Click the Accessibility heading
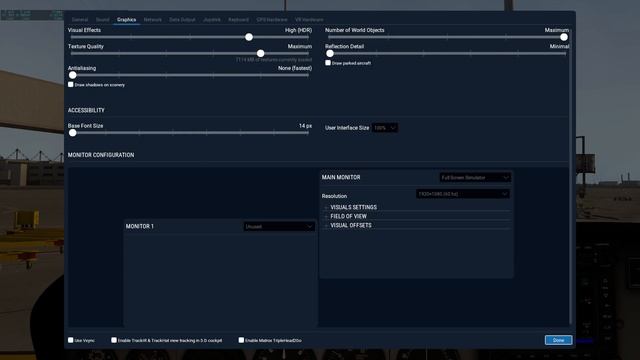The image size is (640, 360). pyautogui.click(x=86, y=110)
